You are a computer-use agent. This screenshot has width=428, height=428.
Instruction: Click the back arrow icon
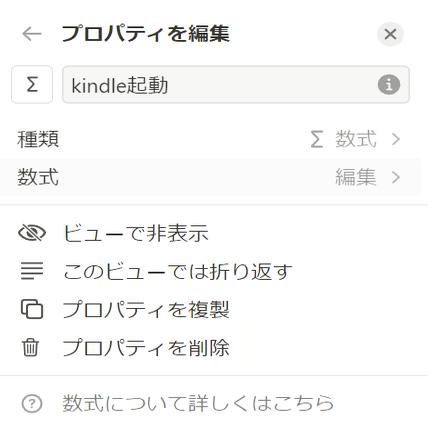[x=32, y=34]
